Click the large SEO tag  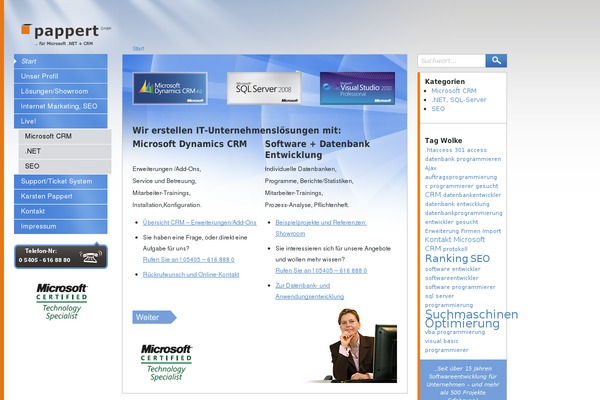click(x=480, y=259)
